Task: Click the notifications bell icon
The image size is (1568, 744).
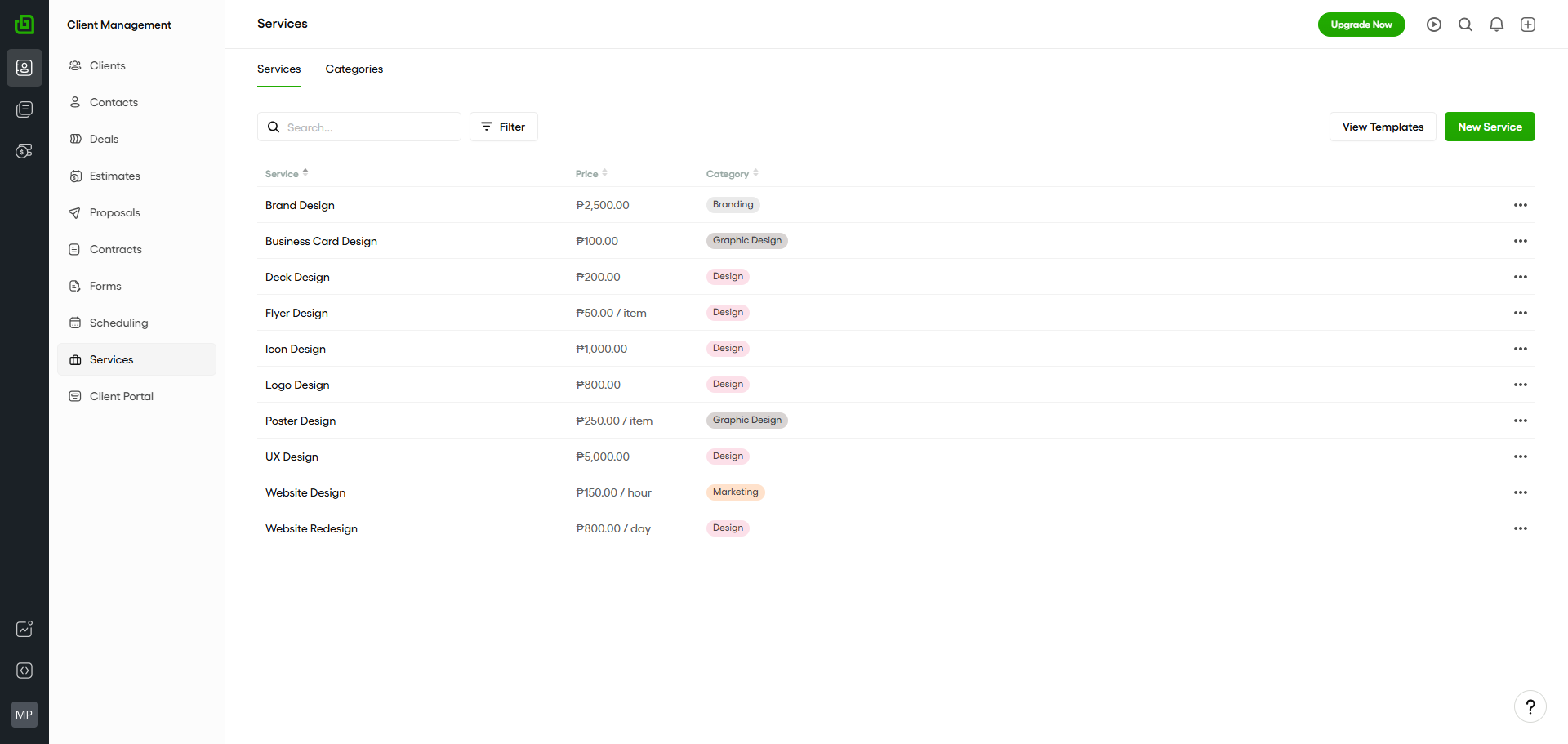Action: [x=1496, y=25]
